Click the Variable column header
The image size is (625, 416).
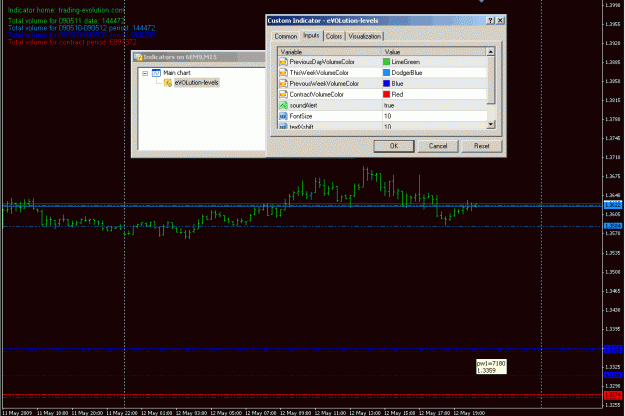tap(330, 52)
